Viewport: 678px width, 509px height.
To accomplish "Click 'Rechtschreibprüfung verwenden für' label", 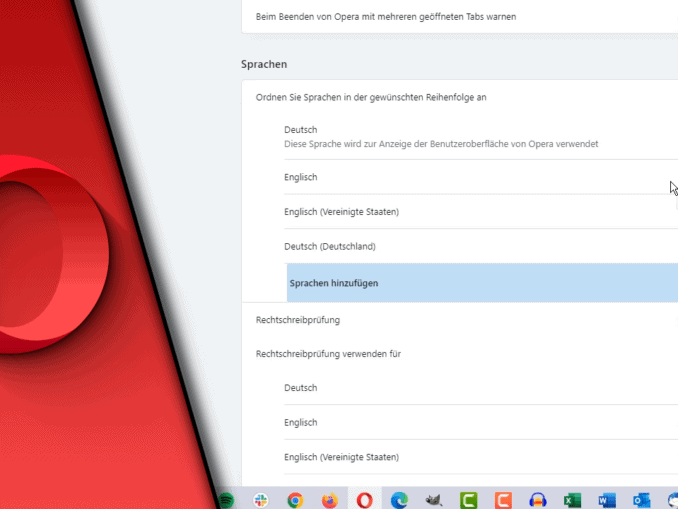I will click(328, 354).
